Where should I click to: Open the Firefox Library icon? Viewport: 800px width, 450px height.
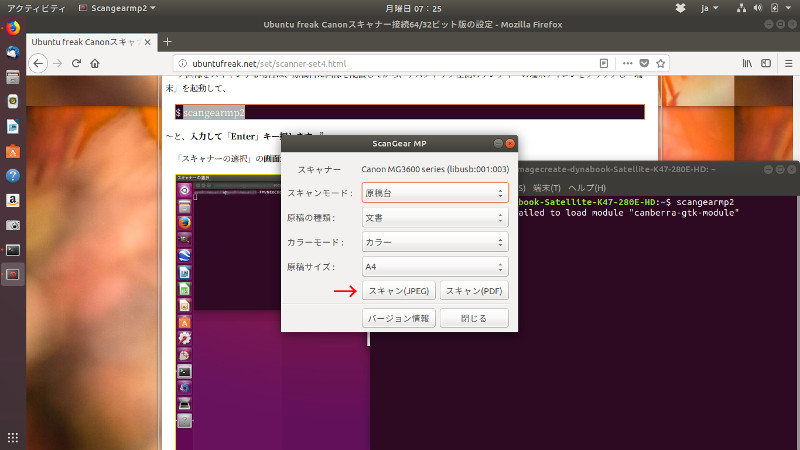[x=747, y=63]
